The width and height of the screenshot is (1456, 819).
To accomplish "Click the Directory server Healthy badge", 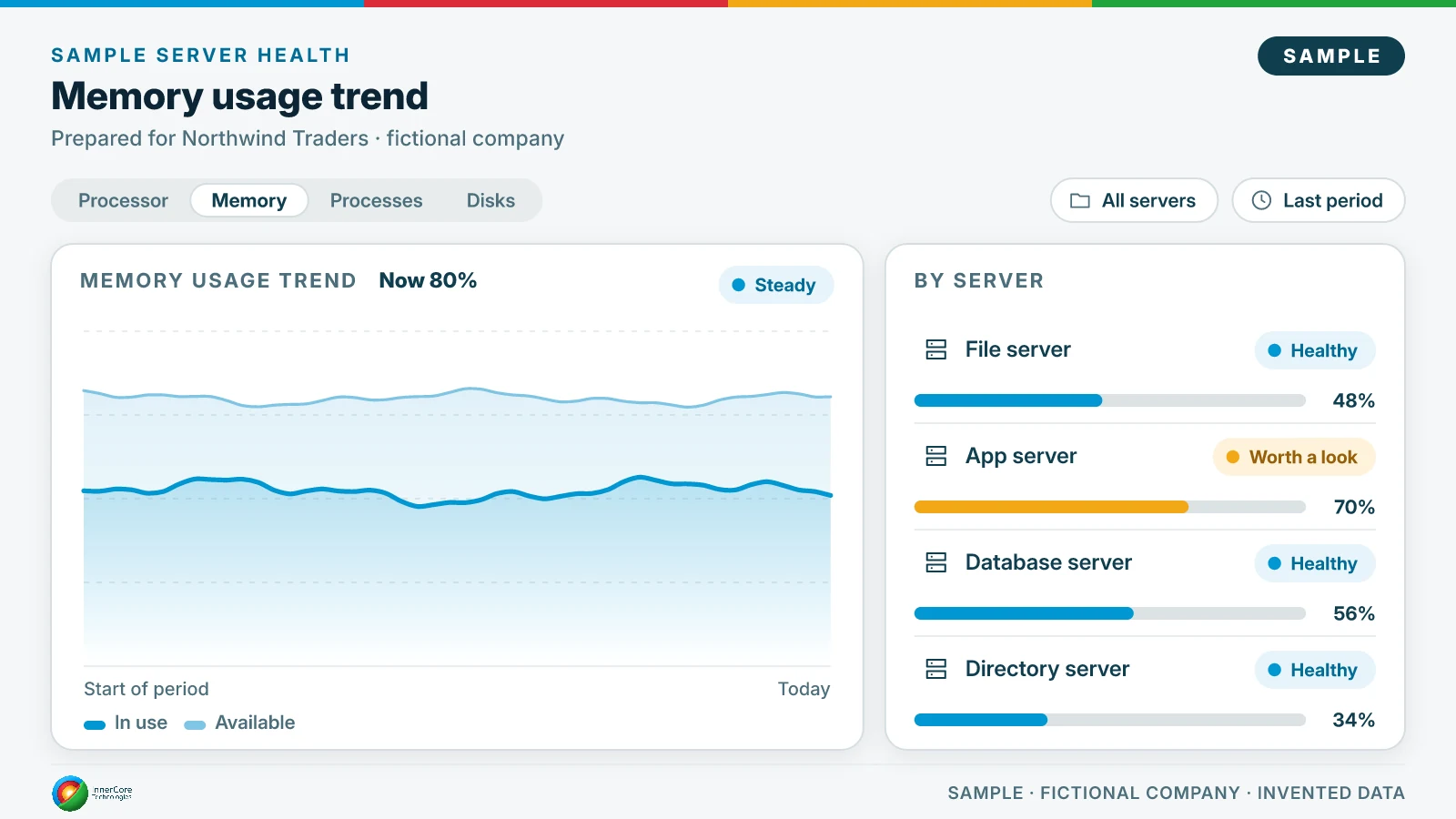I will 1314,670.
